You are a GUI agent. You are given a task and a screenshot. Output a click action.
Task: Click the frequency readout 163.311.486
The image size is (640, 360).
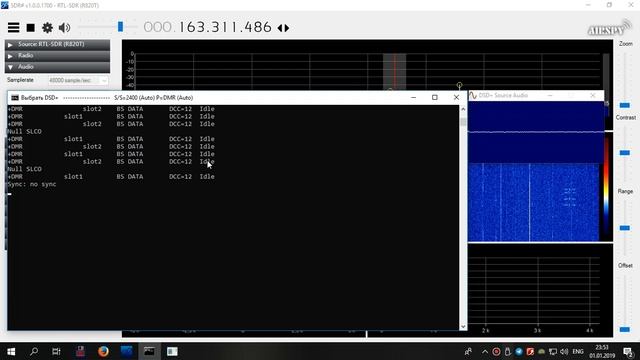pyautogui.click(x=225, y=27)
